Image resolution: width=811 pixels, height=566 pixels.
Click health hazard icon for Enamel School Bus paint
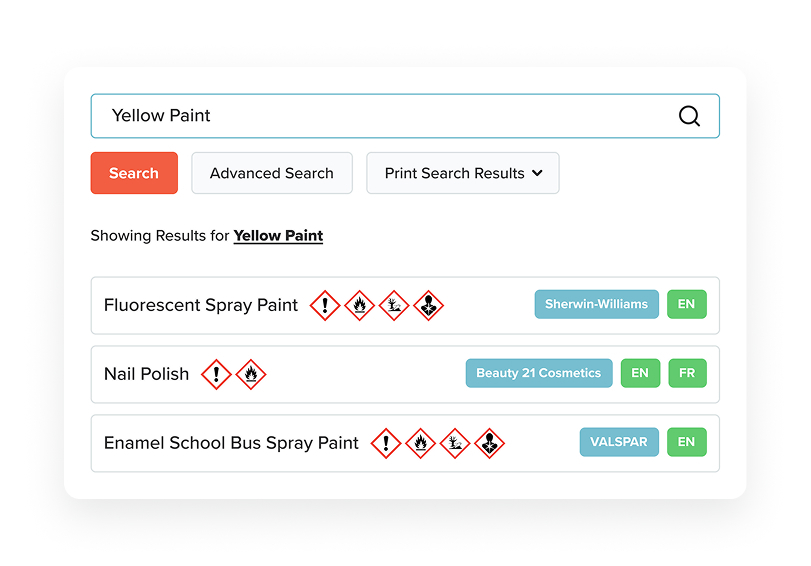tap(489, 443)
